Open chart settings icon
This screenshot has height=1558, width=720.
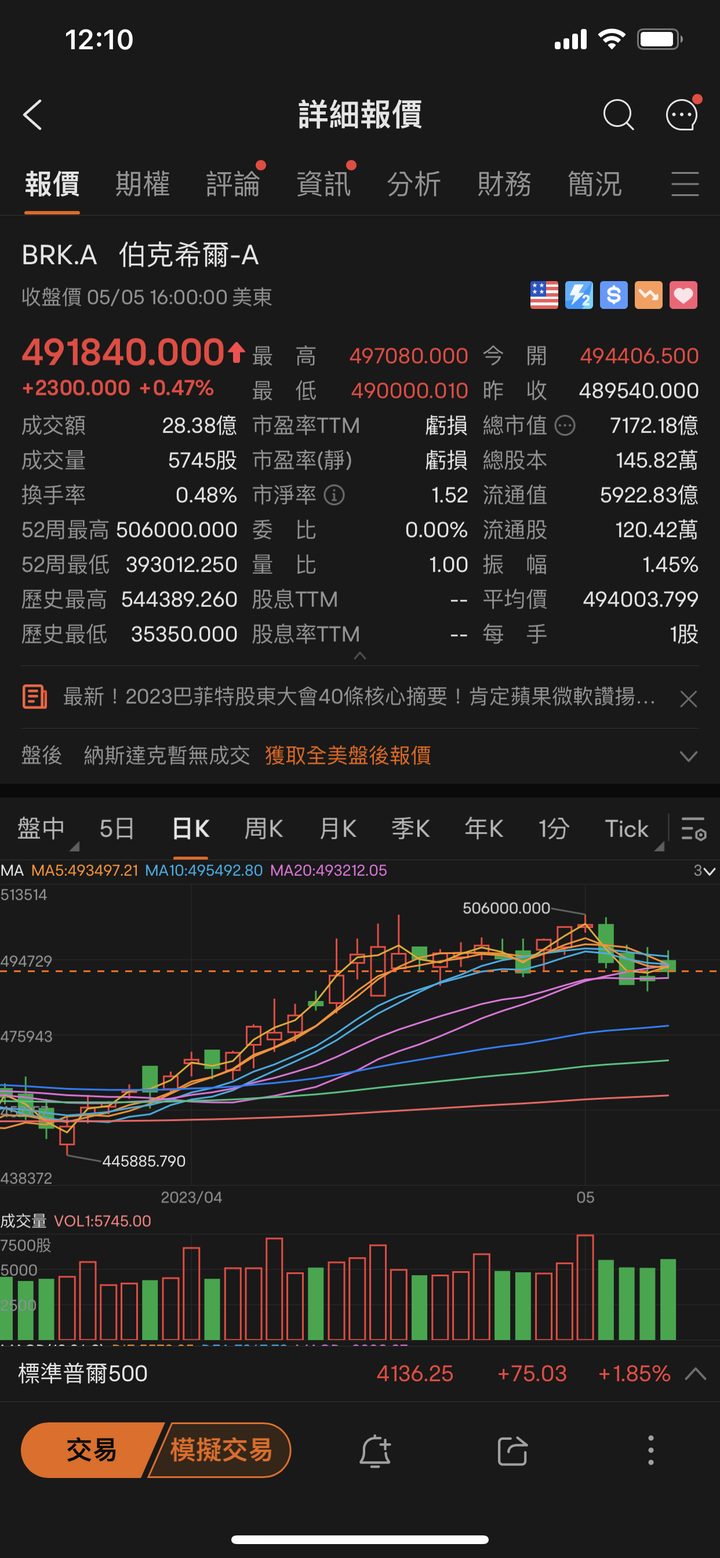[x=694, y=829]
